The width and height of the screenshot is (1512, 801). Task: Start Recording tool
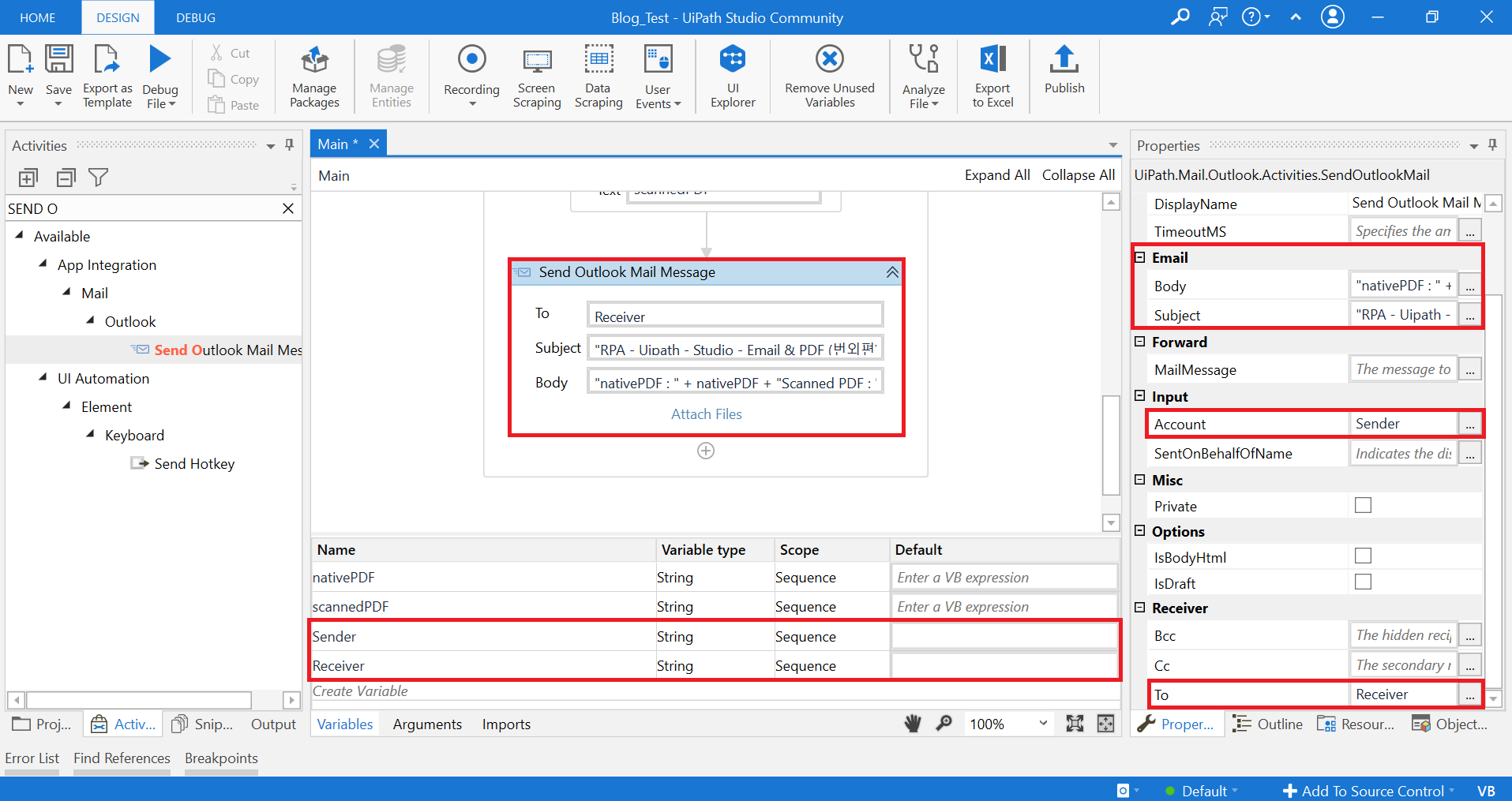(x=471, y=77)
